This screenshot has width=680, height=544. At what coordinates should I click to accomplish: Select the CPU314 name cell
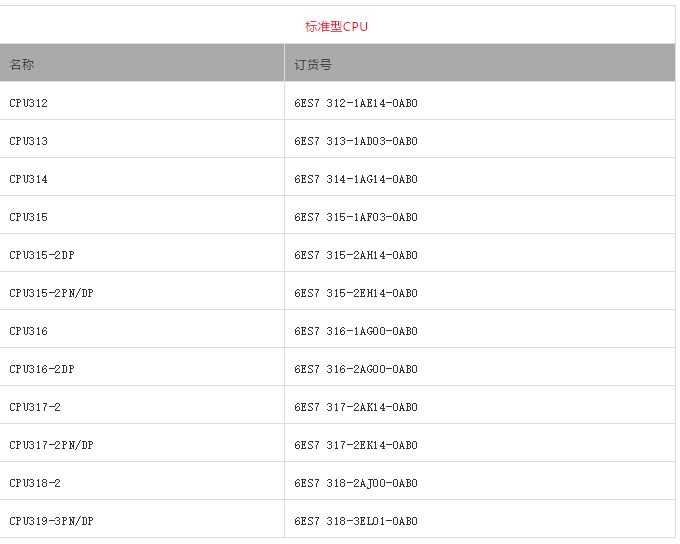click(x=29, y=179)
